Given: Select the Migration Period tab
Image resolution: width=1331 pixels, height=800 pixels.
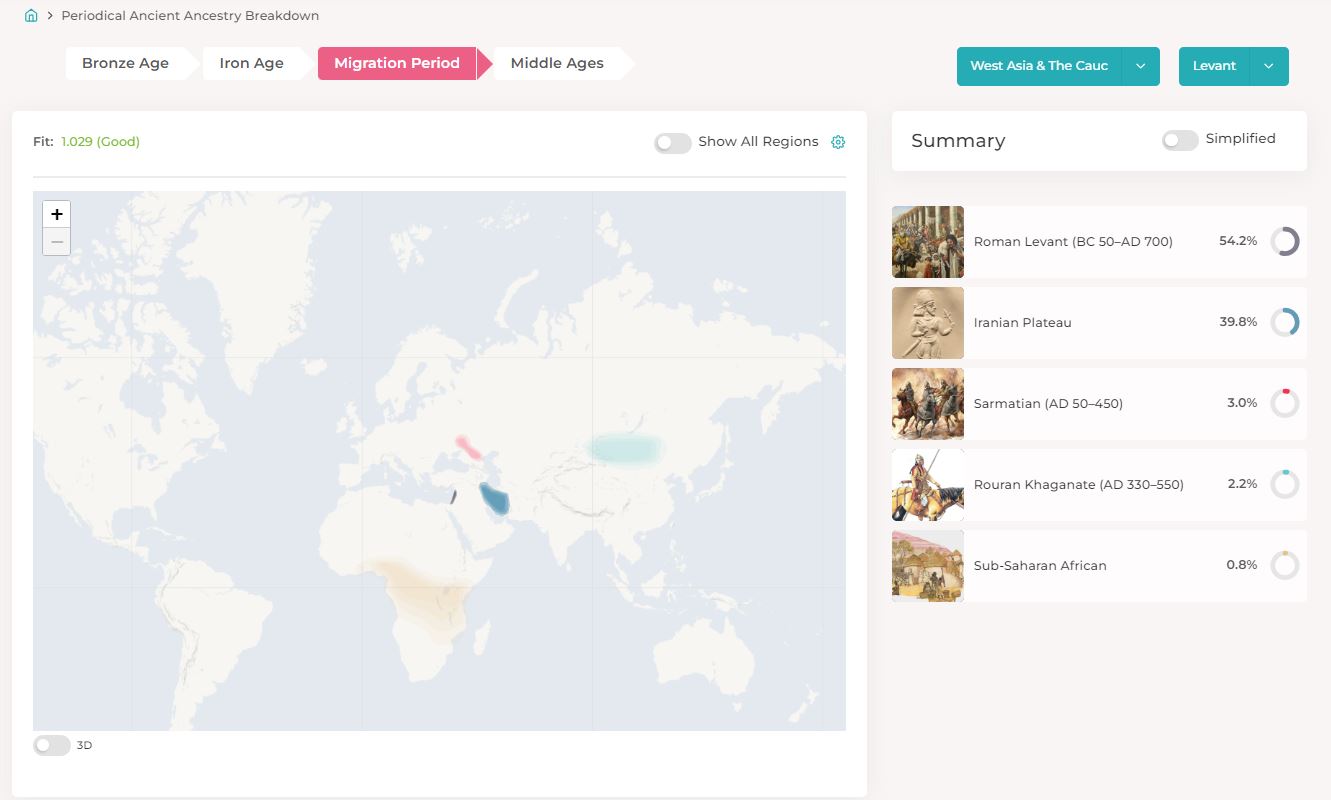Looking at the screenshot, I should [397, 63].
